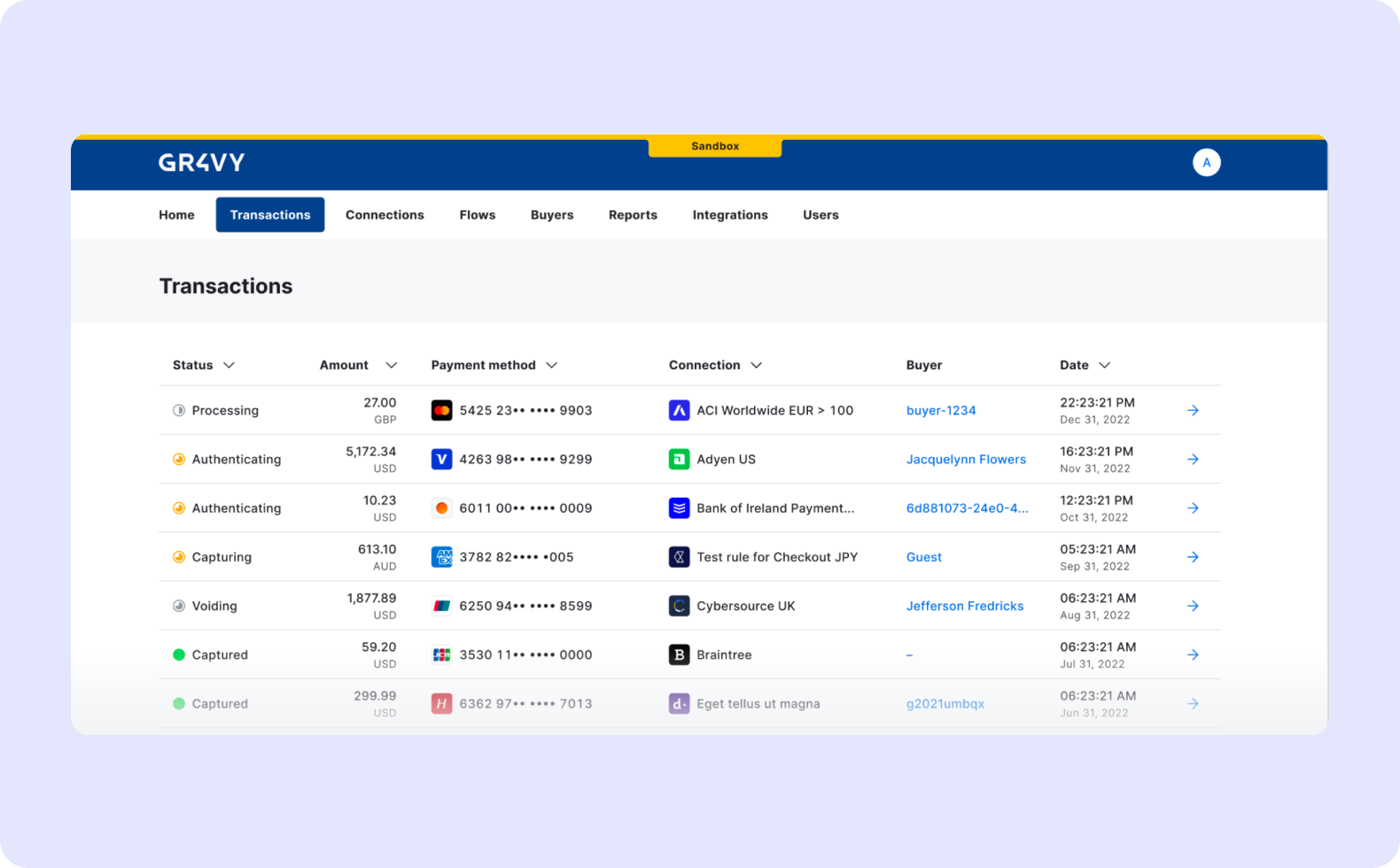Click the Sandbox environment badge

click(715, 146)
